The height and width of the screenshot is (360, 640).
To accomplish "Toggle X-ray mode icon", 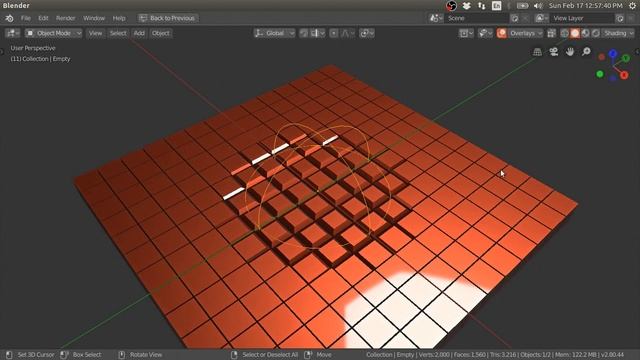I will (x=551, y=33).
